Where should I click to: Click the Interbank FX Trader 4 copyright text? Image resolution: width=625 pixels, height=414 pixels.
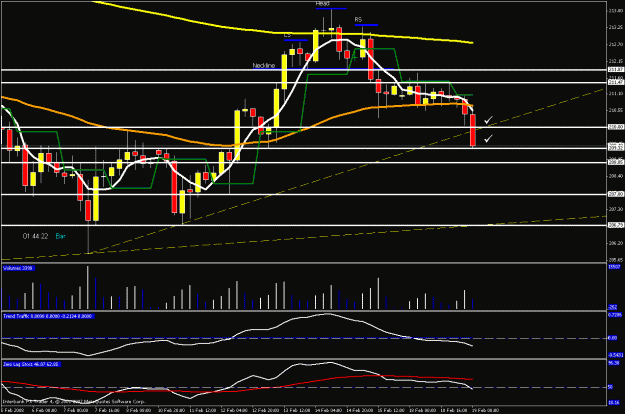pyautogui.click(x=74, y=402)
